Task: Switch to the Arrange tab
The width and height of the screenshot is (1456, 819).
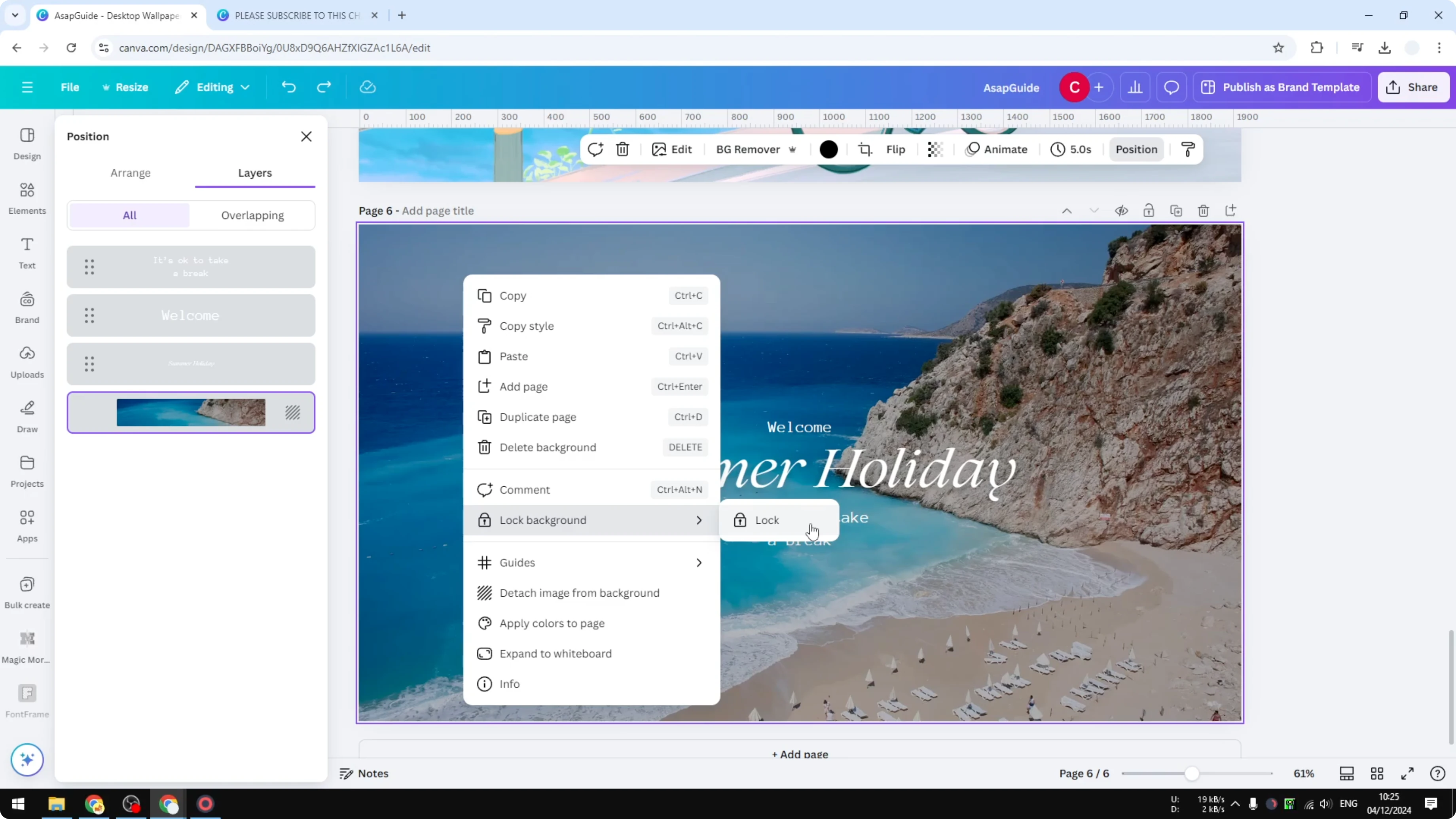Action: 131,173
